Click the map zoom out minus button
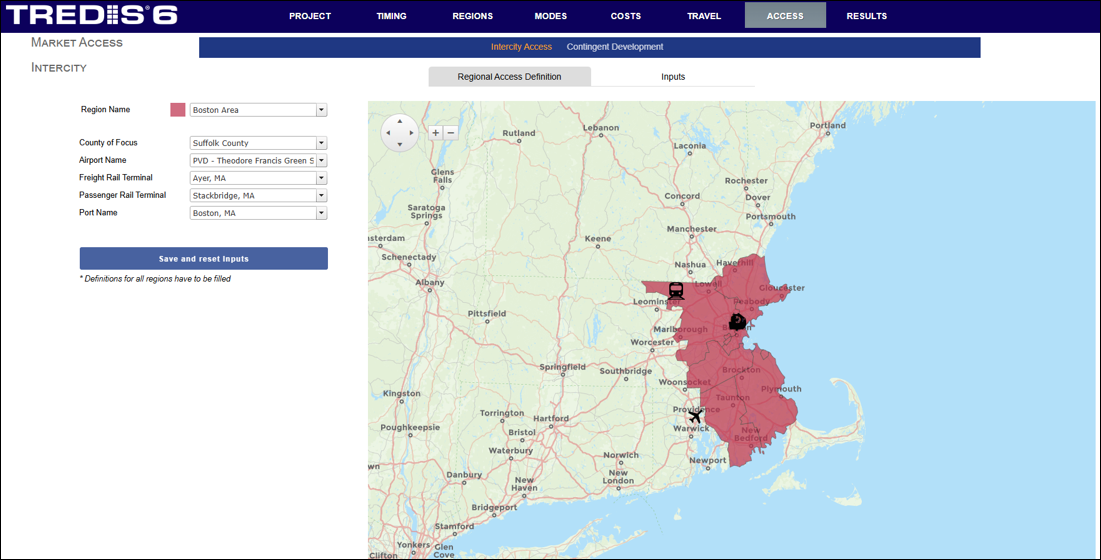Viewport: 1101px width, 560px height. point(451,132)
